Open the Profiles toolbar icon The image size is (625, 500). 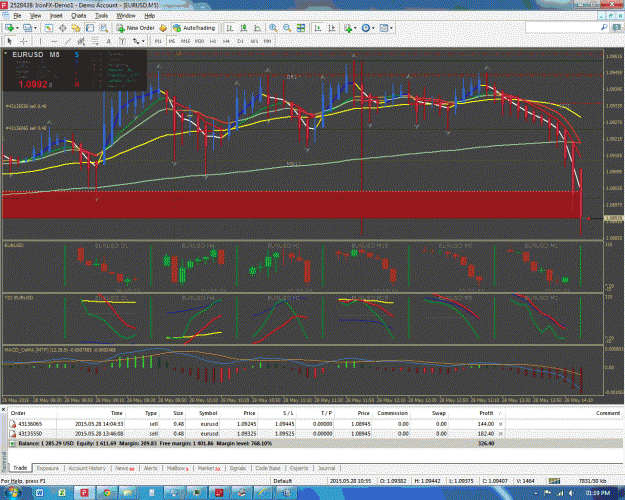tap(27, 28)
